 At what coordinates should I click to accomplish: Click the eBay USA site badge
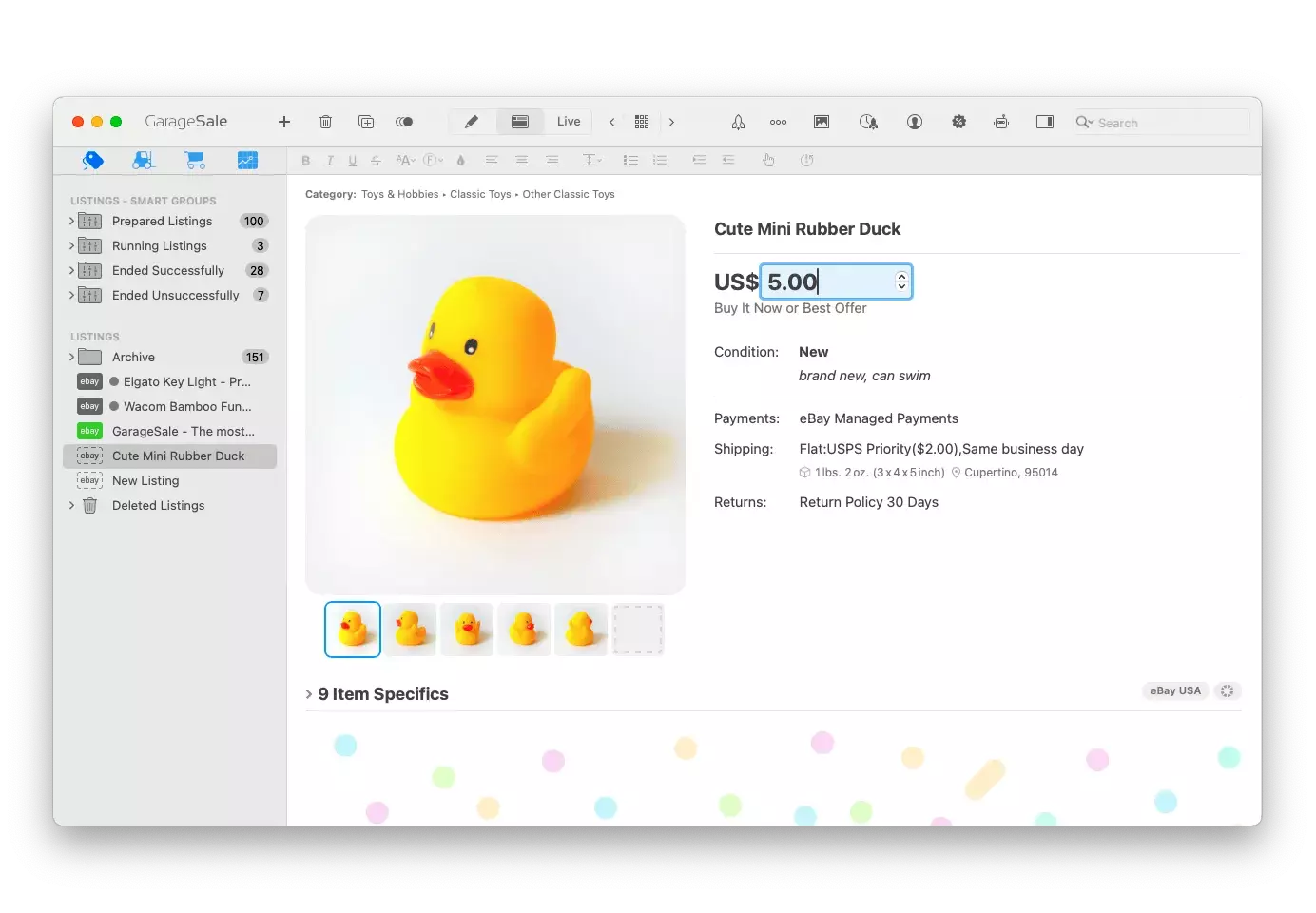[1175, 691]
